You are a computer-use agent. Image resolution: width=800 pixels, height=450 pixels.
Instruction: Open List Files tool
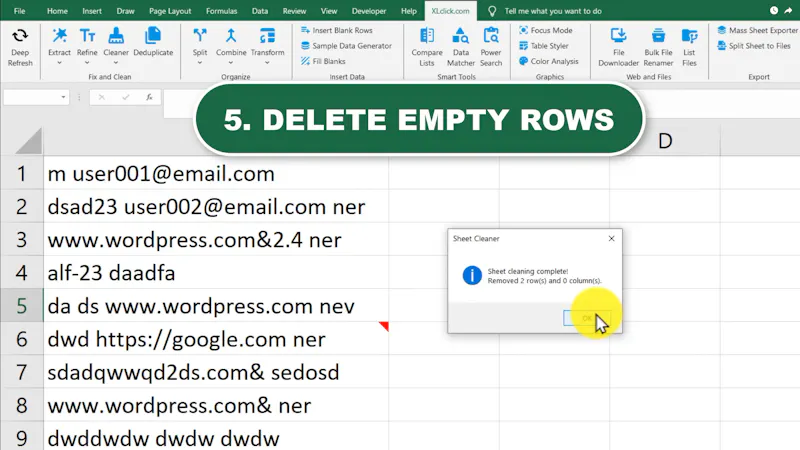pyautogui.click(x=689, y=47)
